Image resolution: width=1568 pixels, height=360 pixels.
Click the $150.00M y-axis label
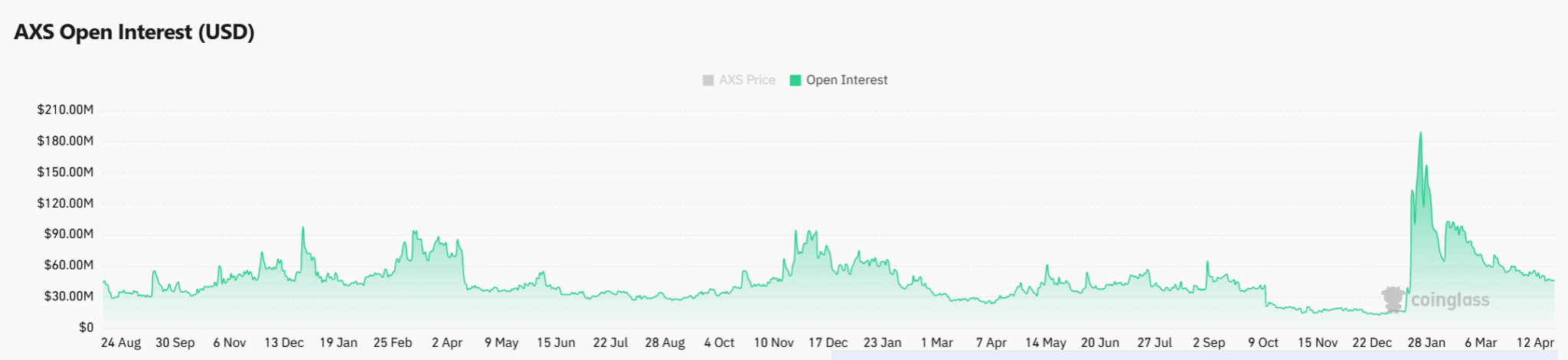[x=65, y=172]
